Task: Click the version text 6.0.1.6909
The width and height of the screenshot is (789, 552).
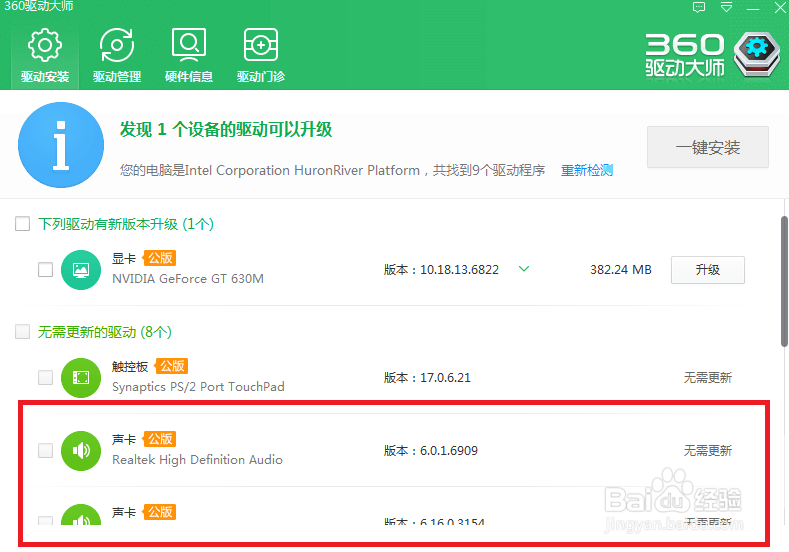Action: [x=449, y=451]
